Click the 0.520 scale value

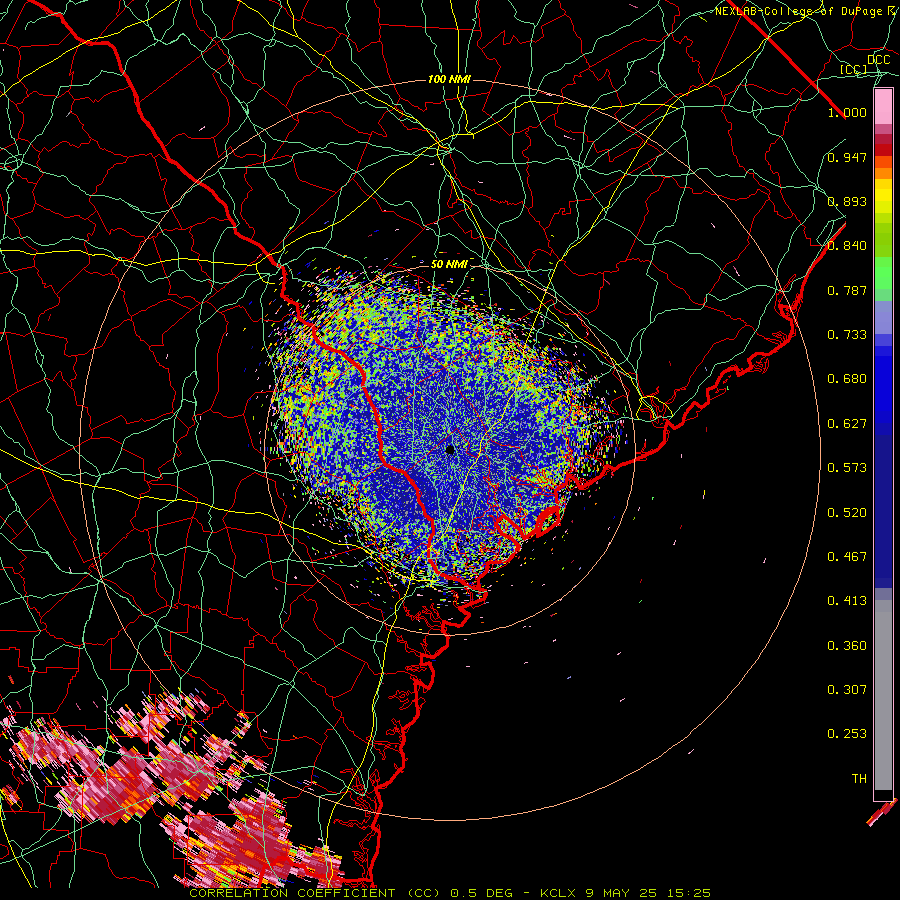[x=847, y=512]
